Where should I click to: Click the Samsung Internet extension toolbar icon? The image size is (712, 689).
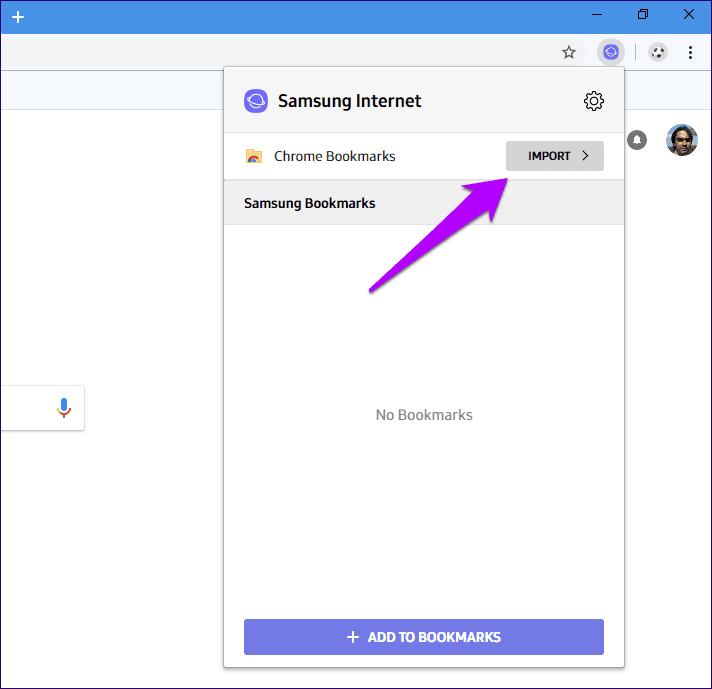click(x=611, y=52)
